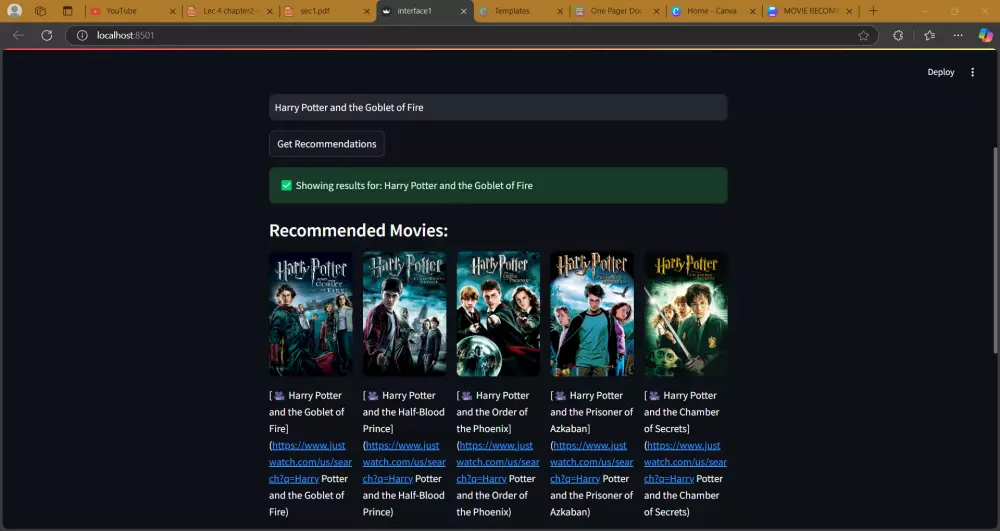Open JustWatch link under Prisoner of Azkaban
This screenshot has width=1000, height=531.
pyautogui.click(x=592, y=462)
